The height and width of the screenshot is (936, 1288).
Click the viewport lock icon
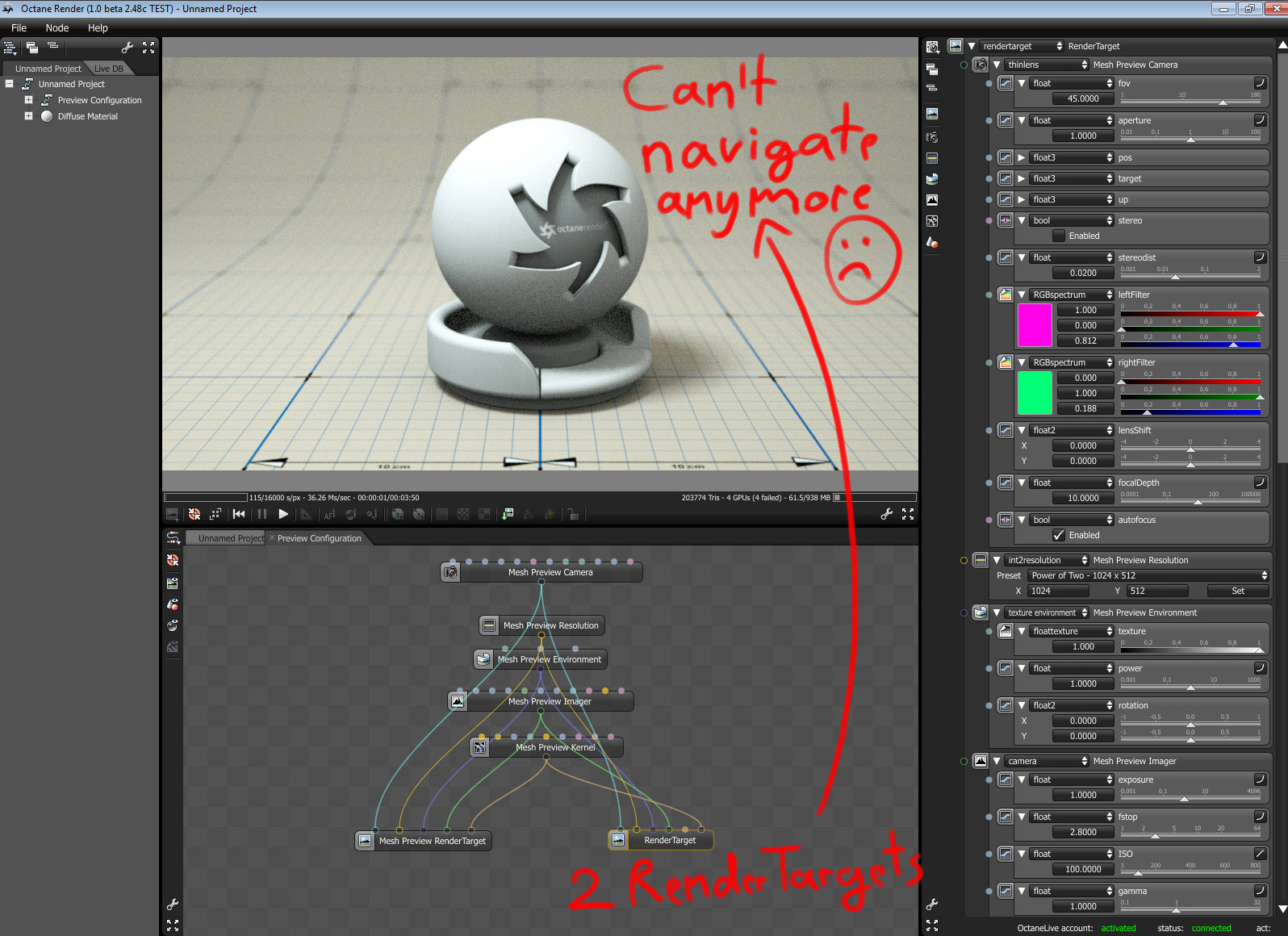pyautogui.click(x=572, y=514)
